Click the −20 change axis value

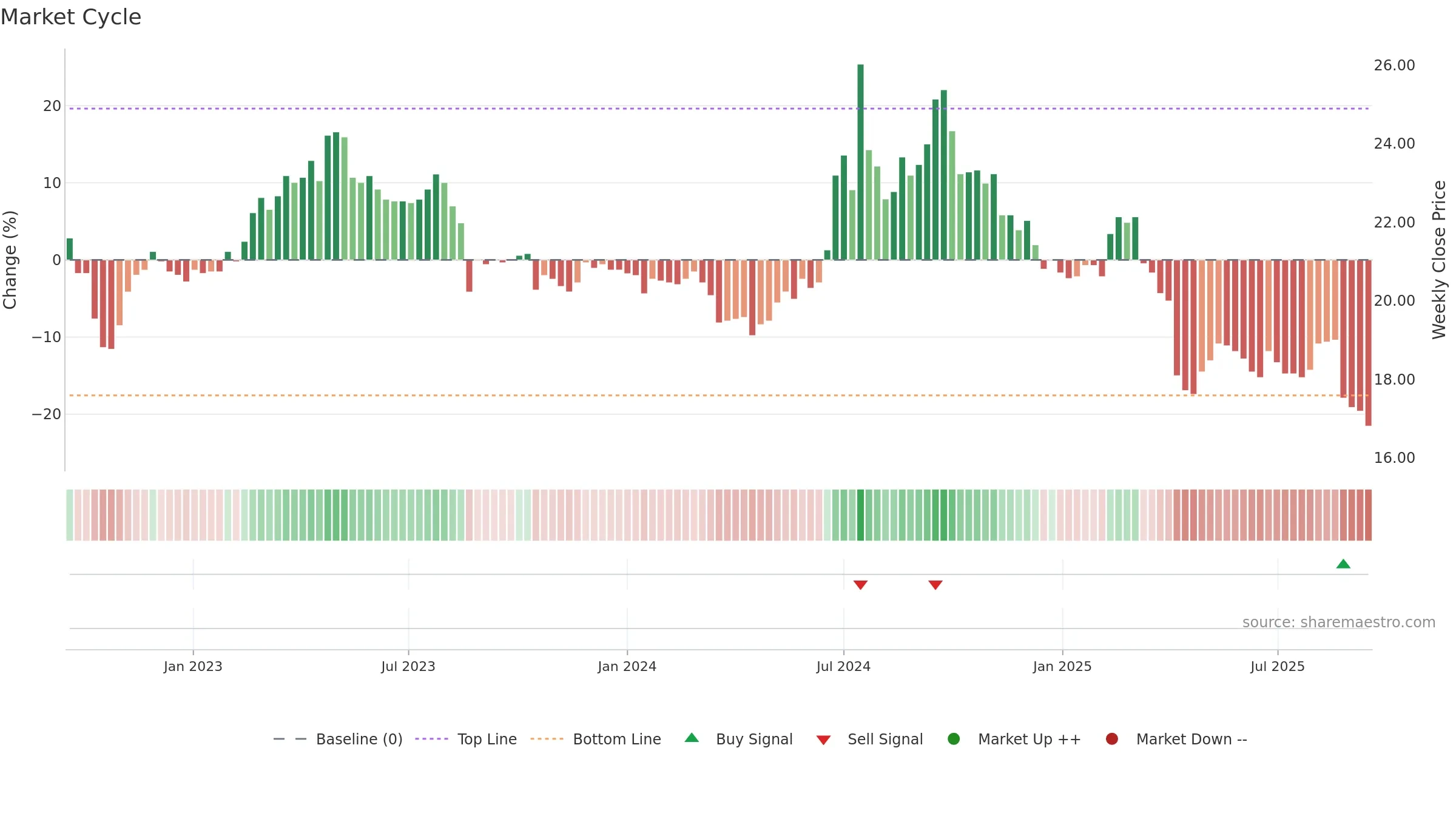tap(47, 414)
